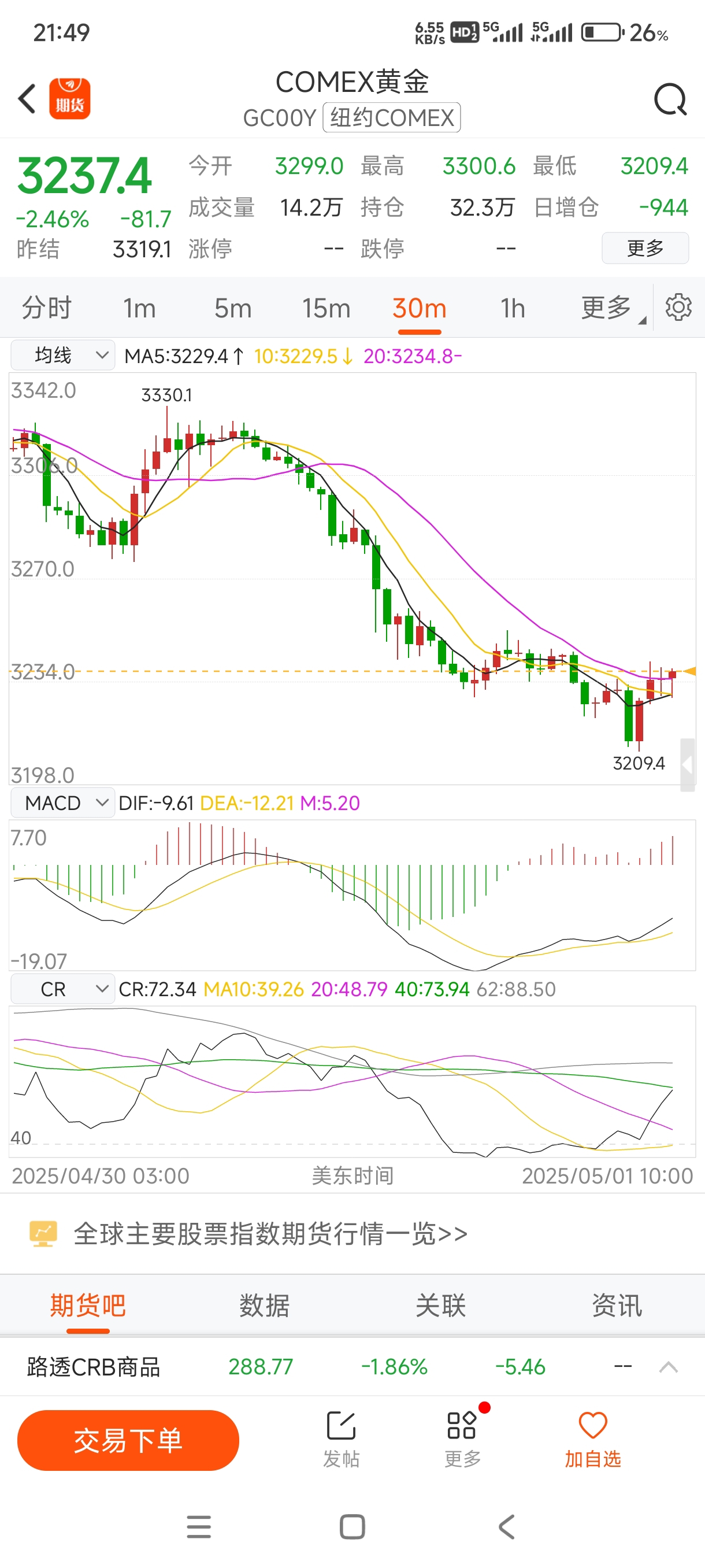
Task: Tap the DEA:-12.21 MACD value
Action: (247, 803)
